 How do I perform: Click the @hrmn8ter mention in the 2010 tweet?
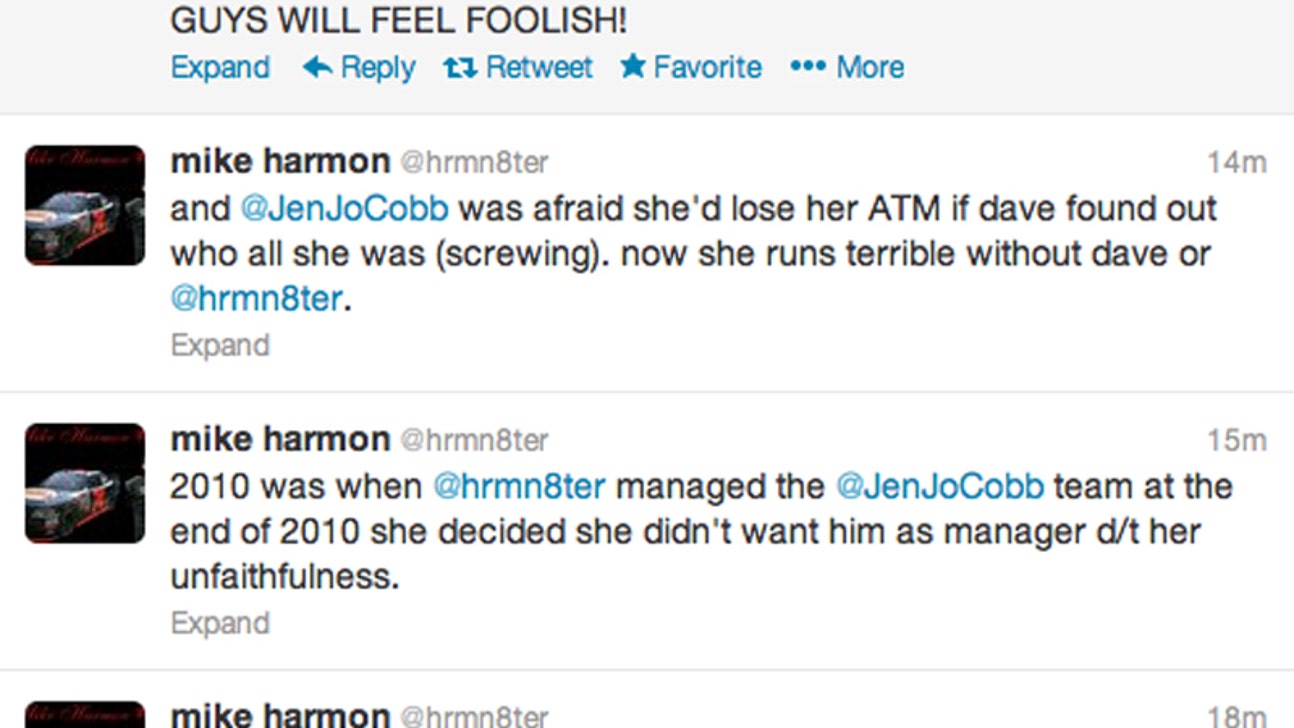518,486
